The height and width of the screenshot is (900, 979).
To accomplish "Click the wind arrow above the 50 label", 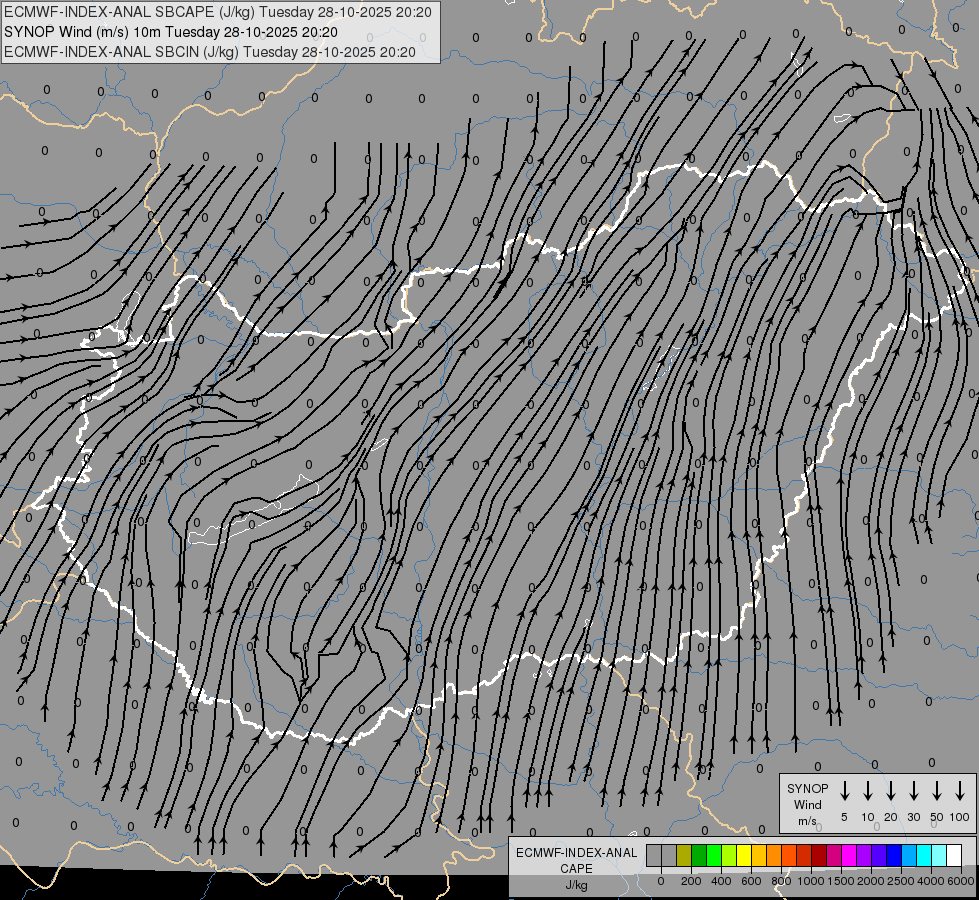I will pos(937,790).
